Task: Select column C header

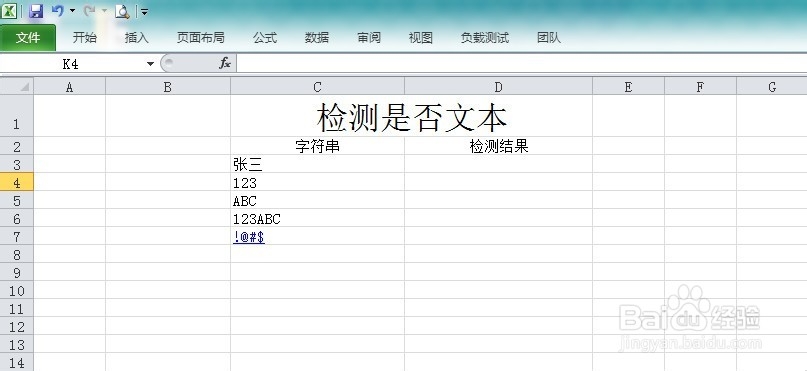Action: (x=317, y=87)
